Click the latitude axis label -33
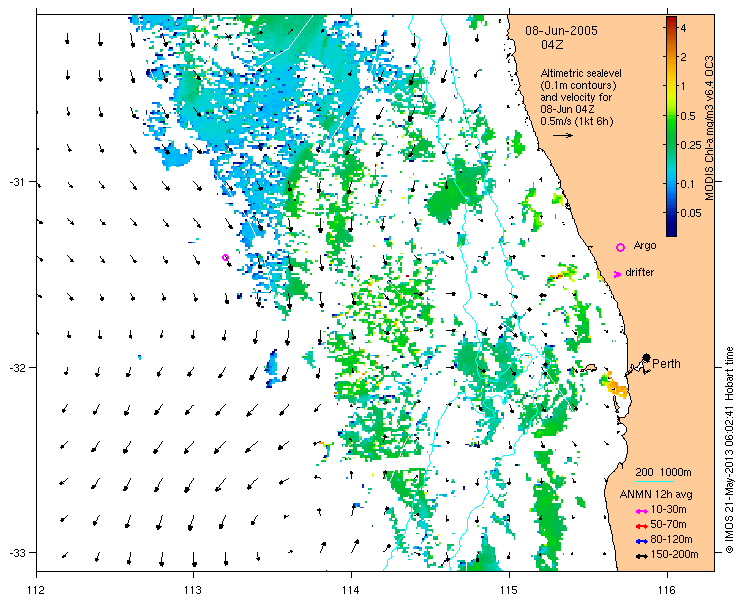This screenshot has width=740, height=600. click(18, 552)
